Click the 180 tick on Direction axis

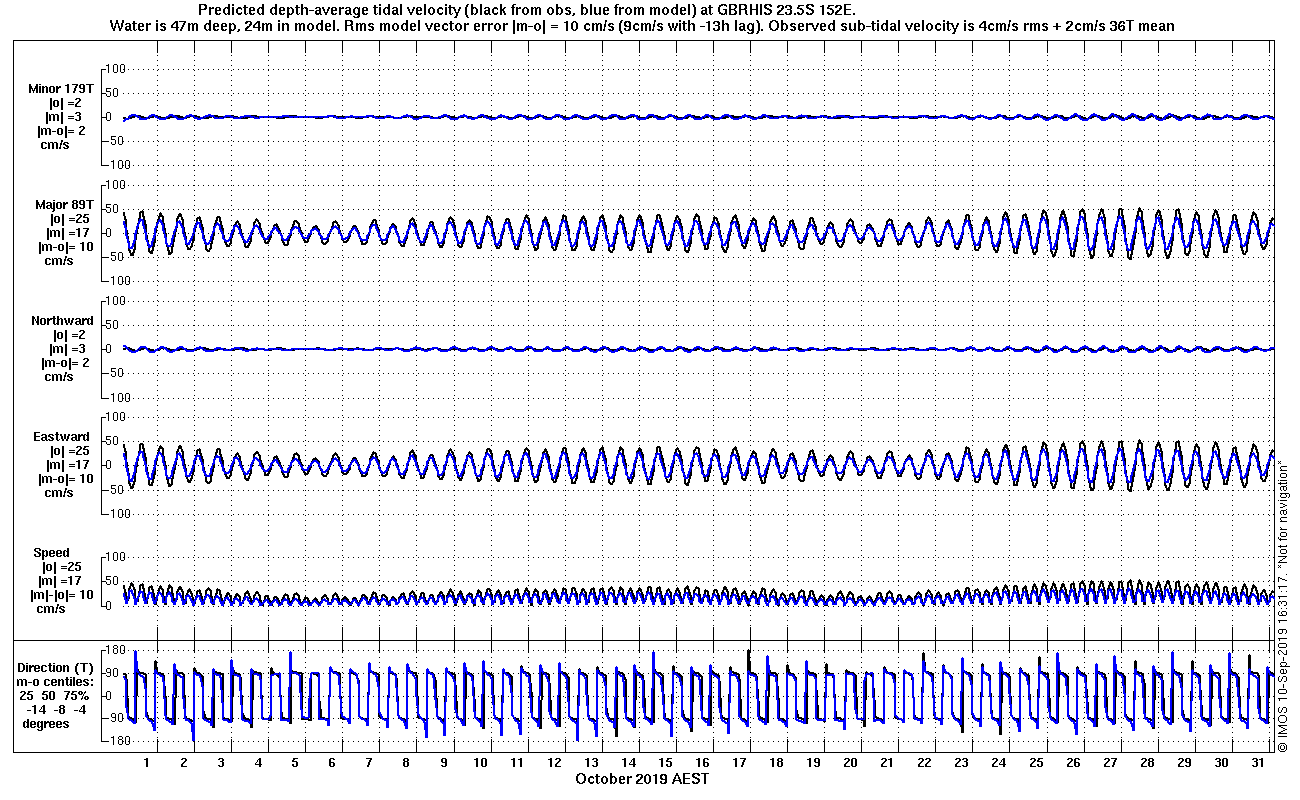(x=113, y=651)
